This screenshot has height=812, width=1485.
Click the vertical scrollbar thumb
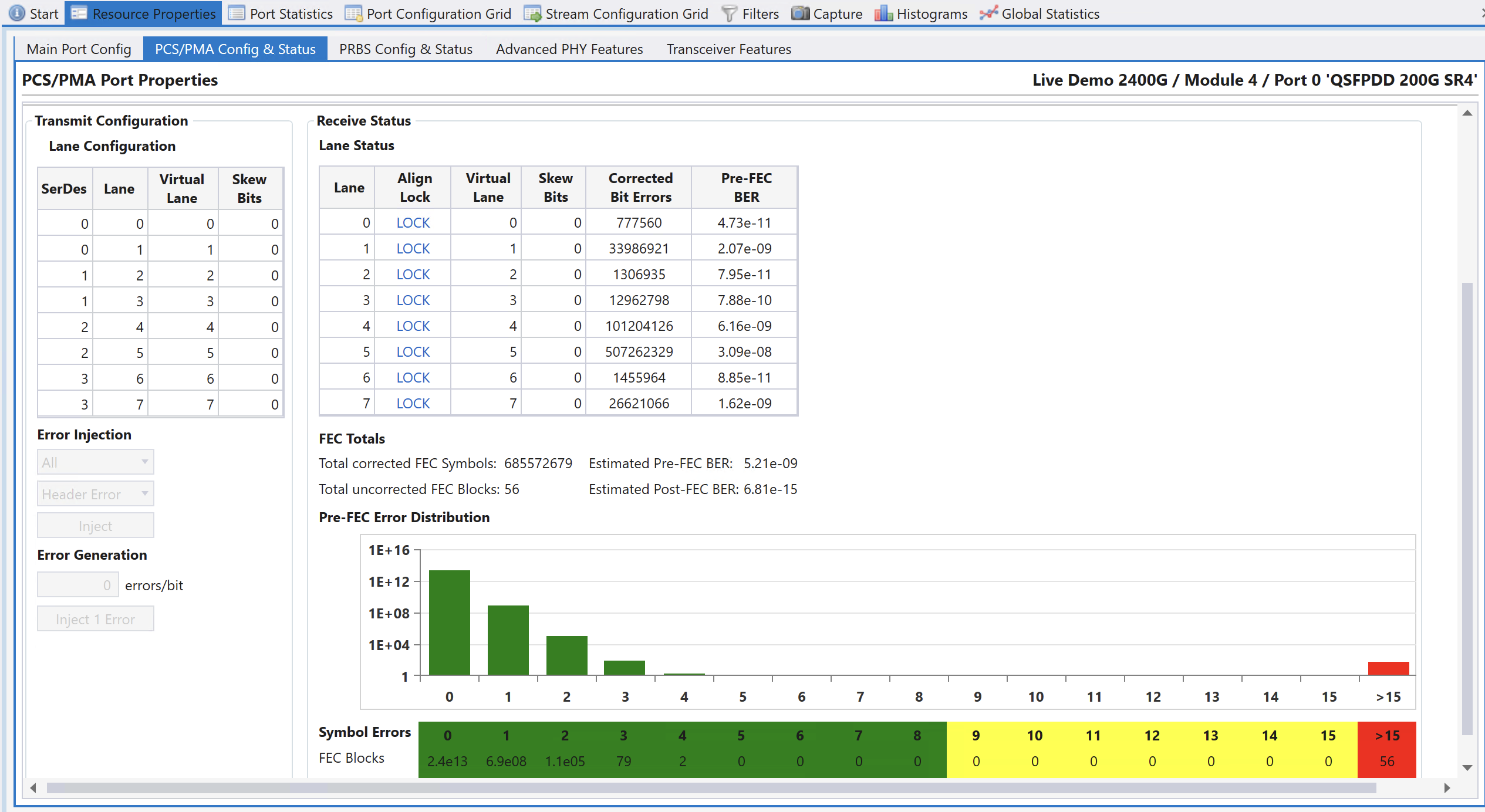point(1467,508)
